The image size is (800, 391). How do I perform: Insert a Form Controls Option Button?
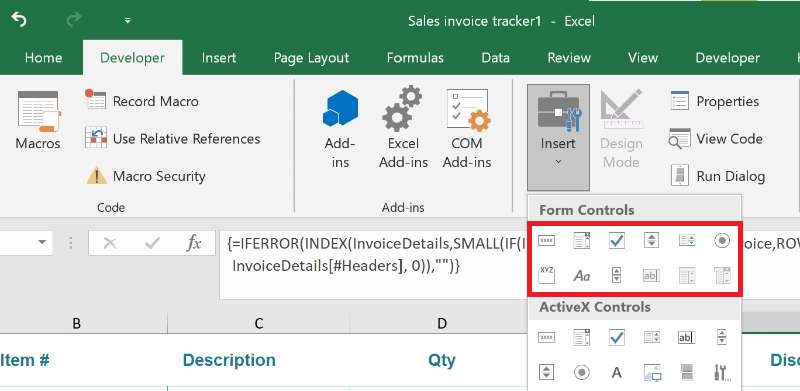pyautogui.click(x=721, y=240)
